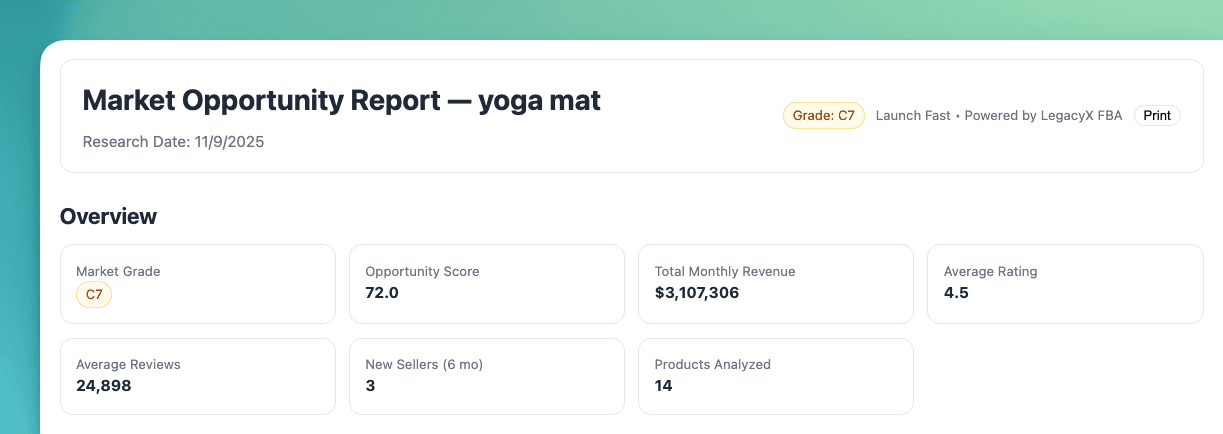The width and height of the screenshot is (1223, 434).
Task: Click the Grade: C7 badge in header
Action: pyautogui.click(x=823, y=116)
